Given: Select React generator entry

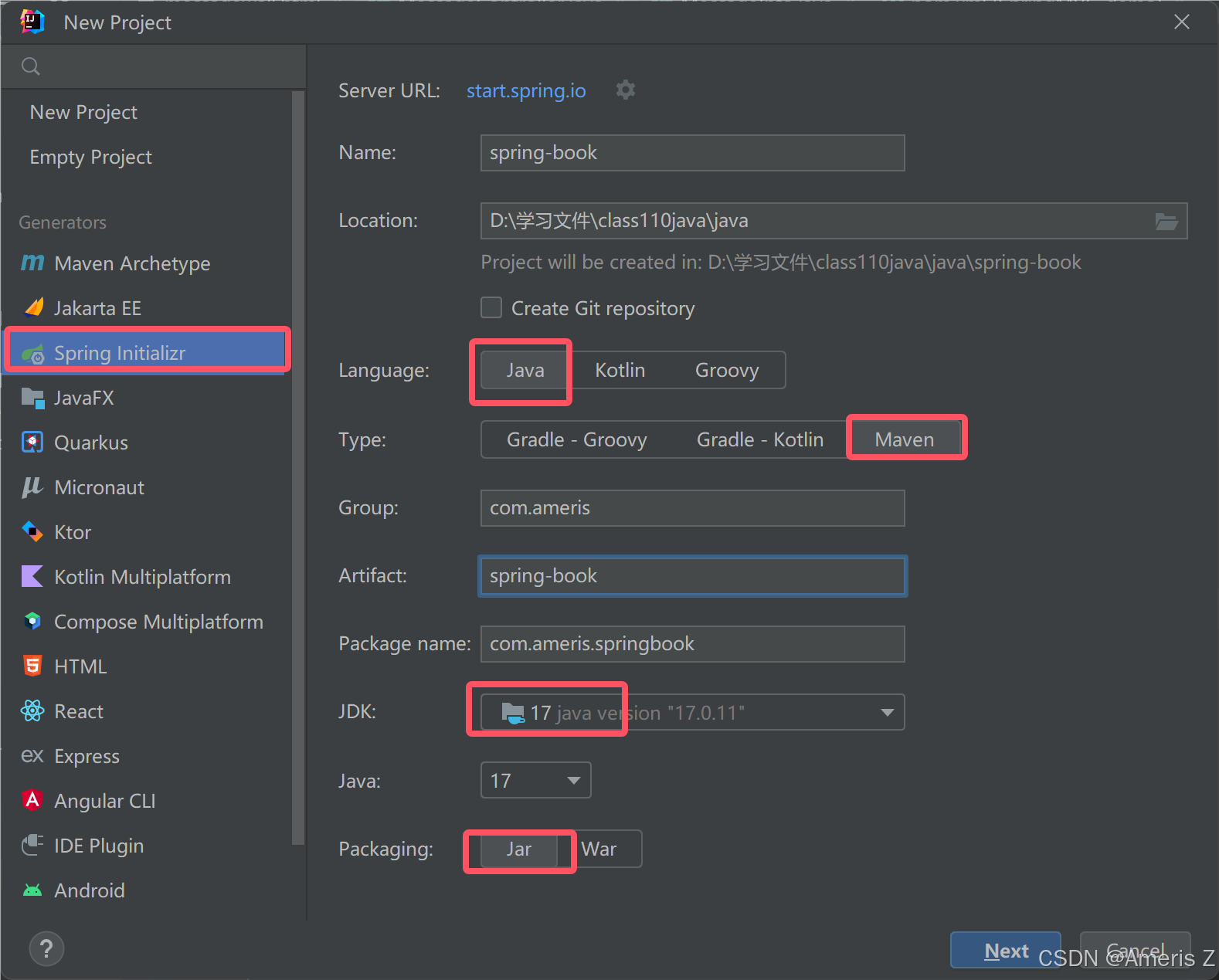Looking at the screenshot, I should (x=147, y=712).
